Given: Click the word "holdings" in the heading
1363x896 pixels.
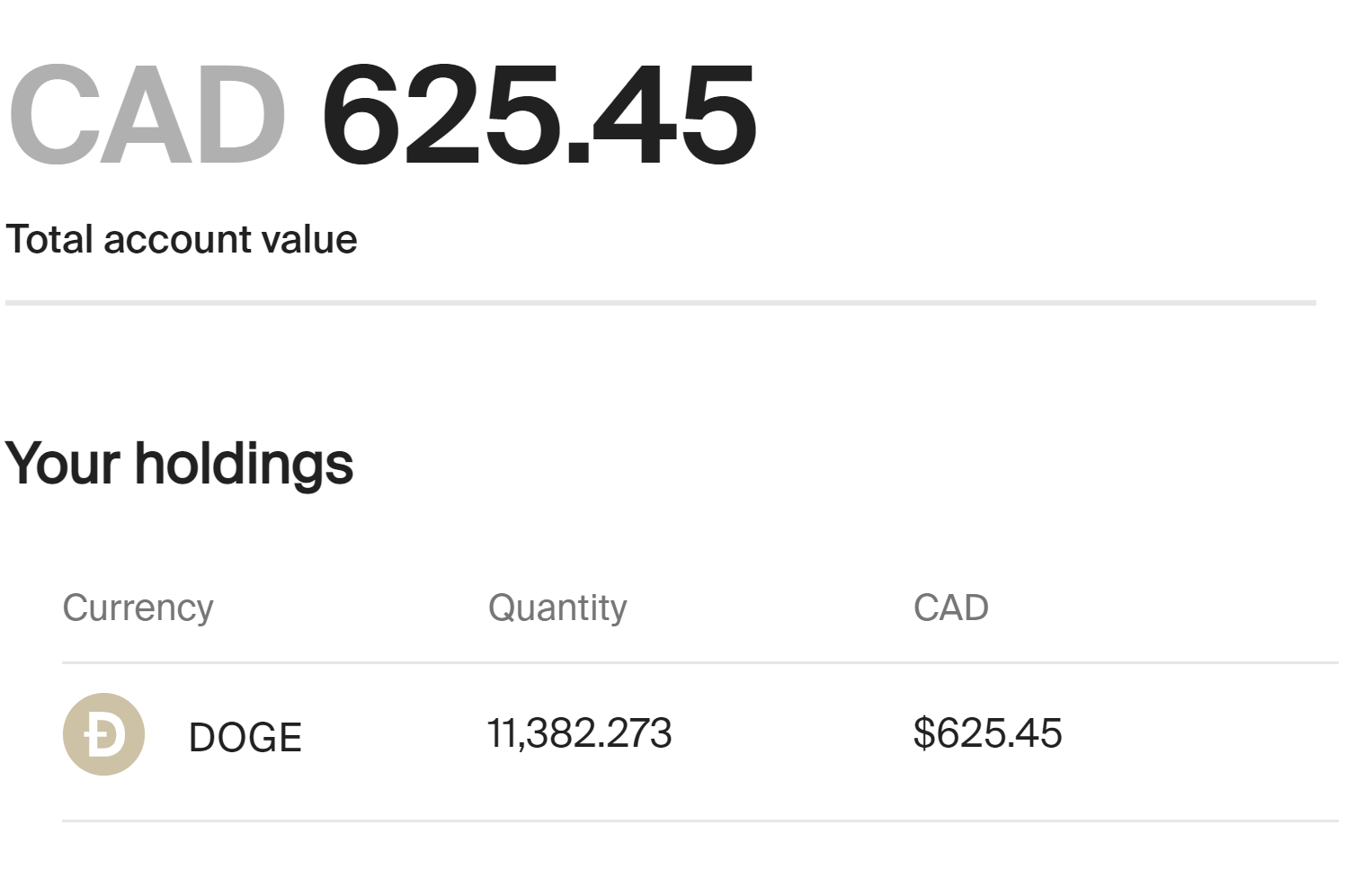Looking at the screenshot, I should (x=244, y=464).
